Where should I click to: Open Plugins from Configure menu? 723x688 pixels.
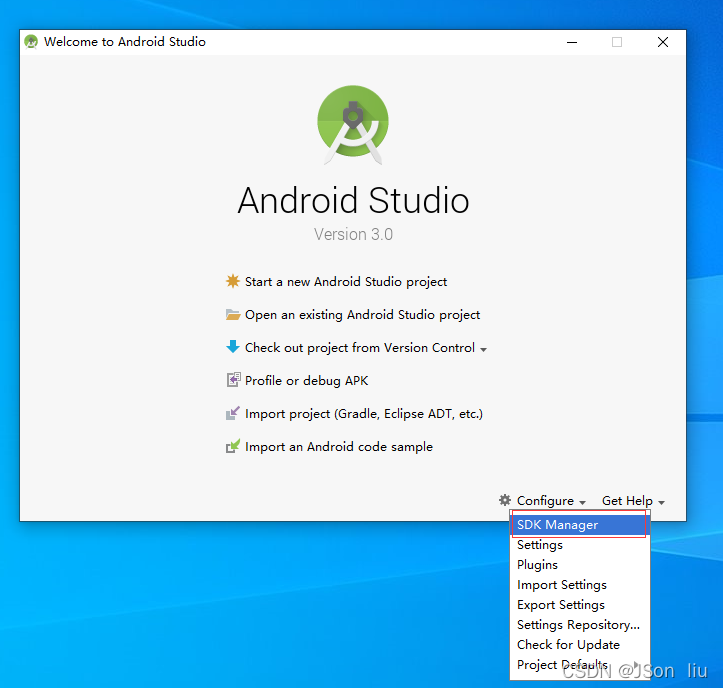580,564
